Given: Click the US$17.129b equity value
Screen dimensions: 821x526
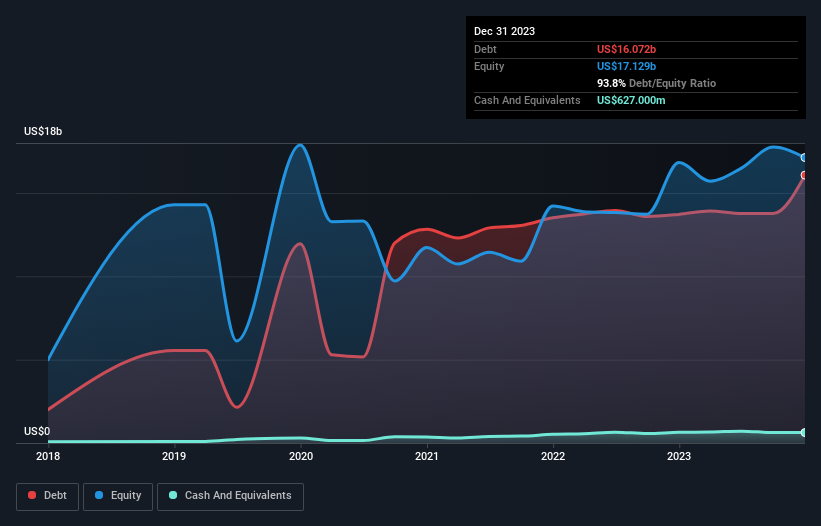Looking at the screenshot, I should [626, 66].
